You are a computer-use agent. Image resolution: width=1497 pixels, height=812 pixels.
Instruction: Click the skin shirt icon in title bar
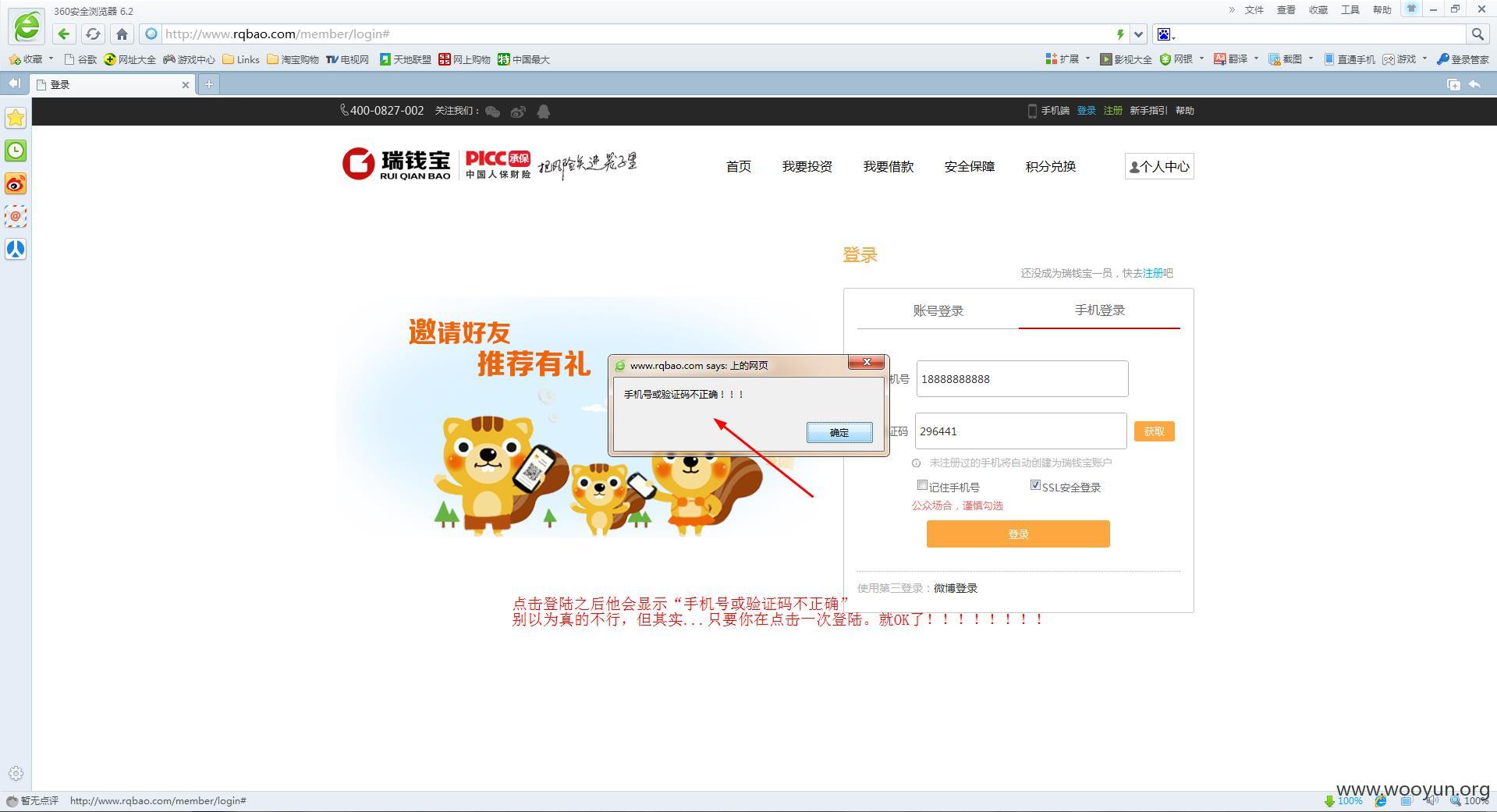click(1410, 9)
